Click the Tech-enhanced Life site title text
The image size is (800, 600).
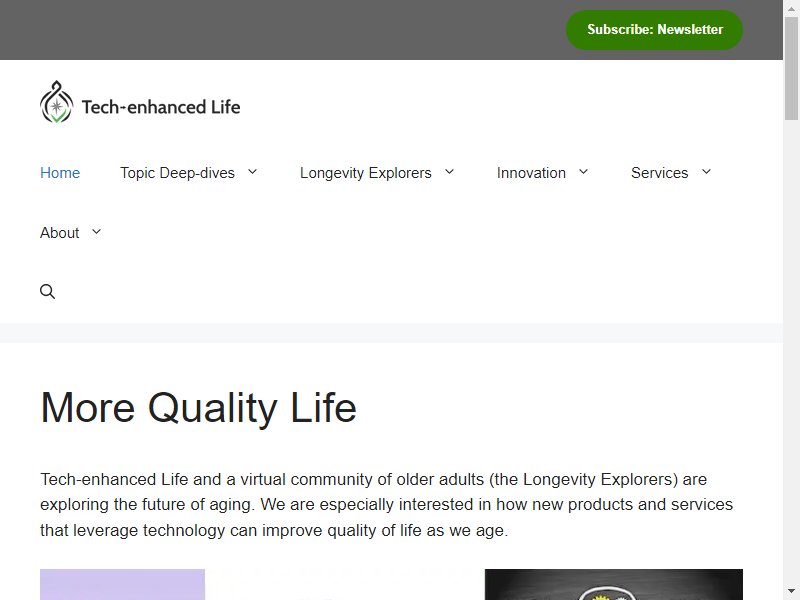(161, 107)
